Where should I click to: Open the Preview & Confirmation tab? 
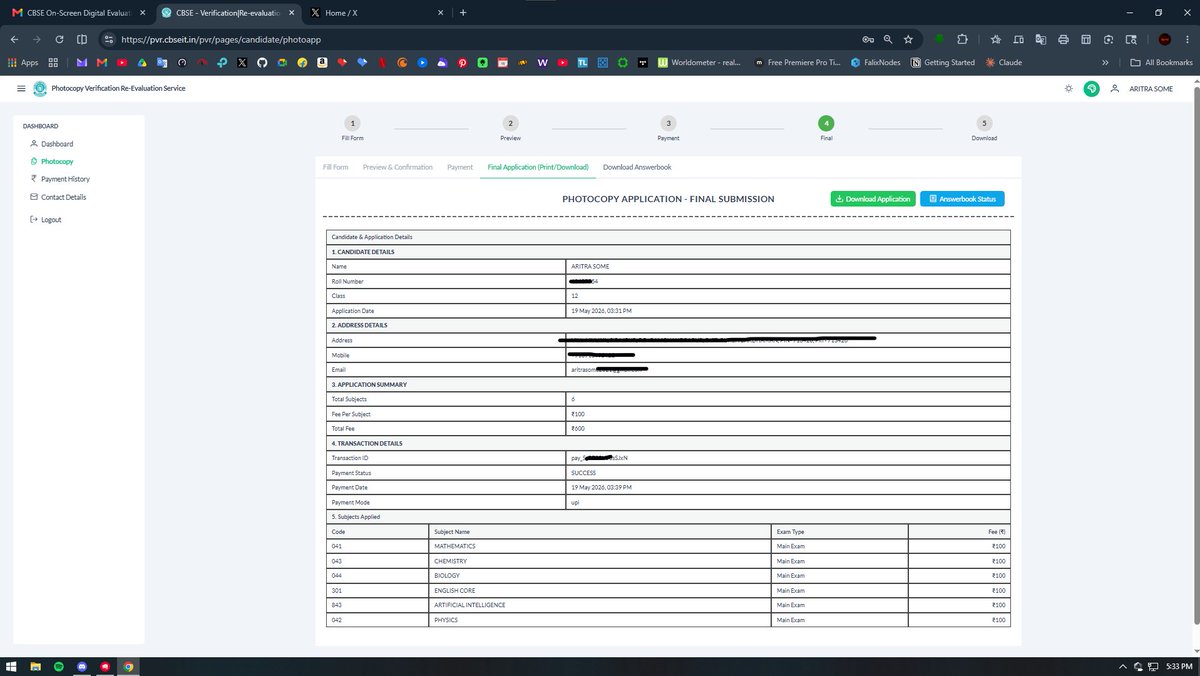(398, 167)
